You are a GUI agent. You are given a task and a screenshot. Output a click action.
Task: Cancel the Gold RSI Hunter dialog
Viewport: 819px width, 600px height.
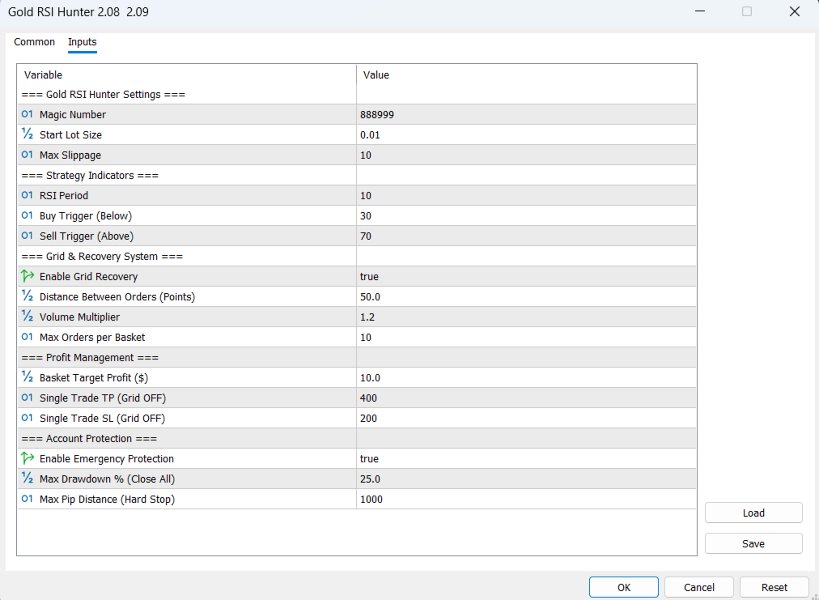(699, 587)
